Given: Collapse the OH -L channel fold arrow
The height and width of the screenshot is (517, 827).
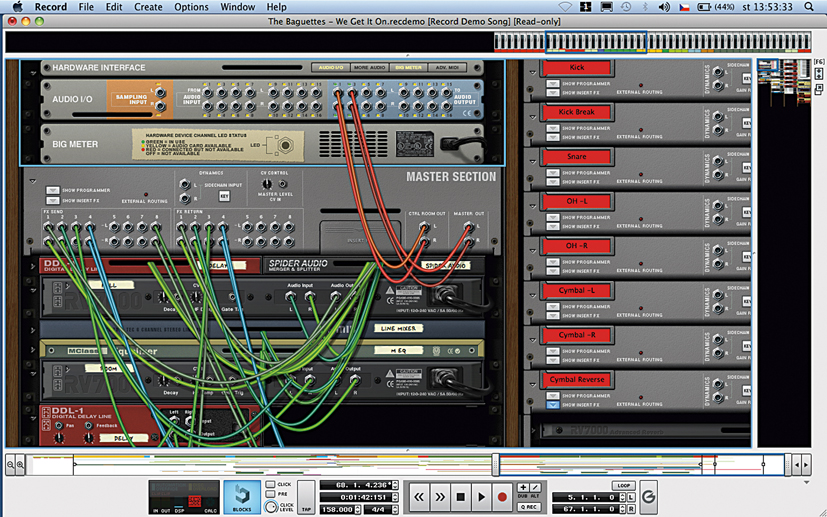Looking at the screenshot, I should [x=533, y=207].
